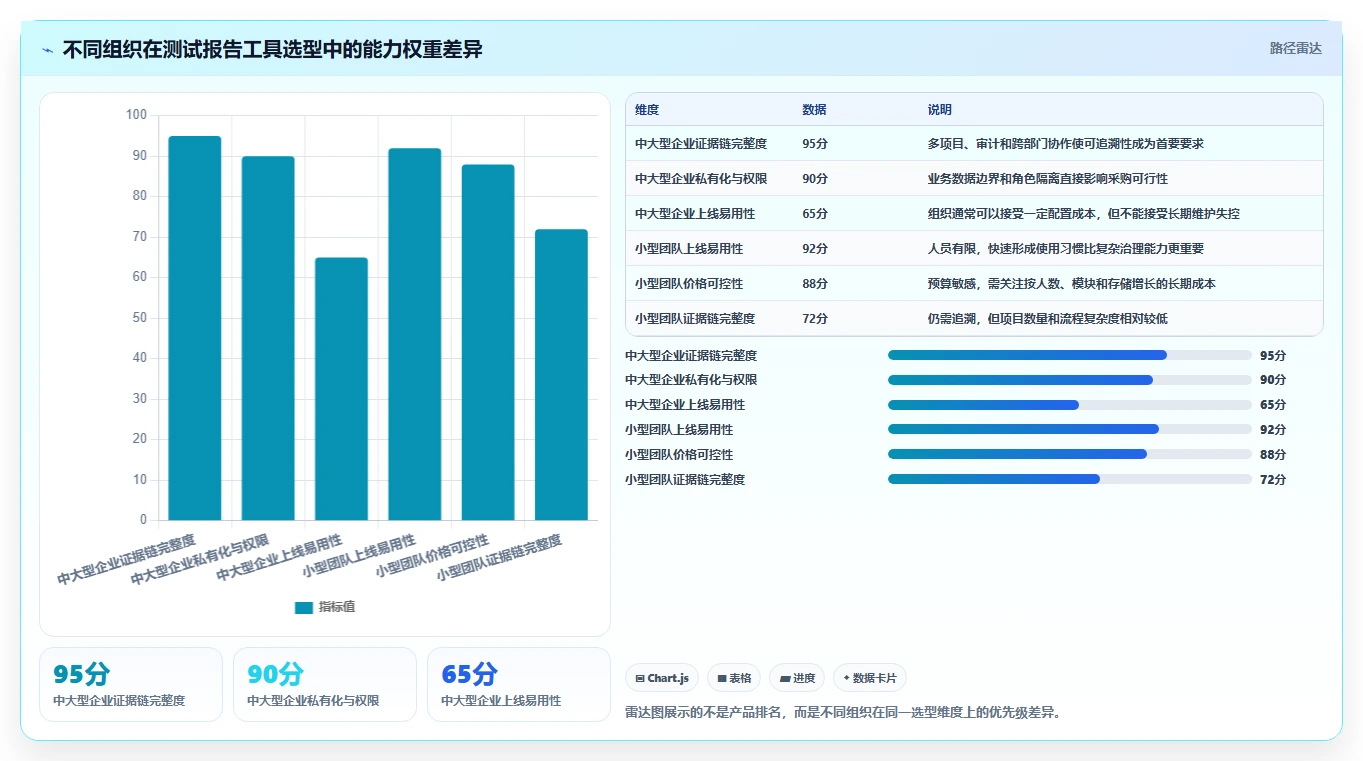Click the 中大型企业证据链完整度 progress bar

coord(1070,355)
